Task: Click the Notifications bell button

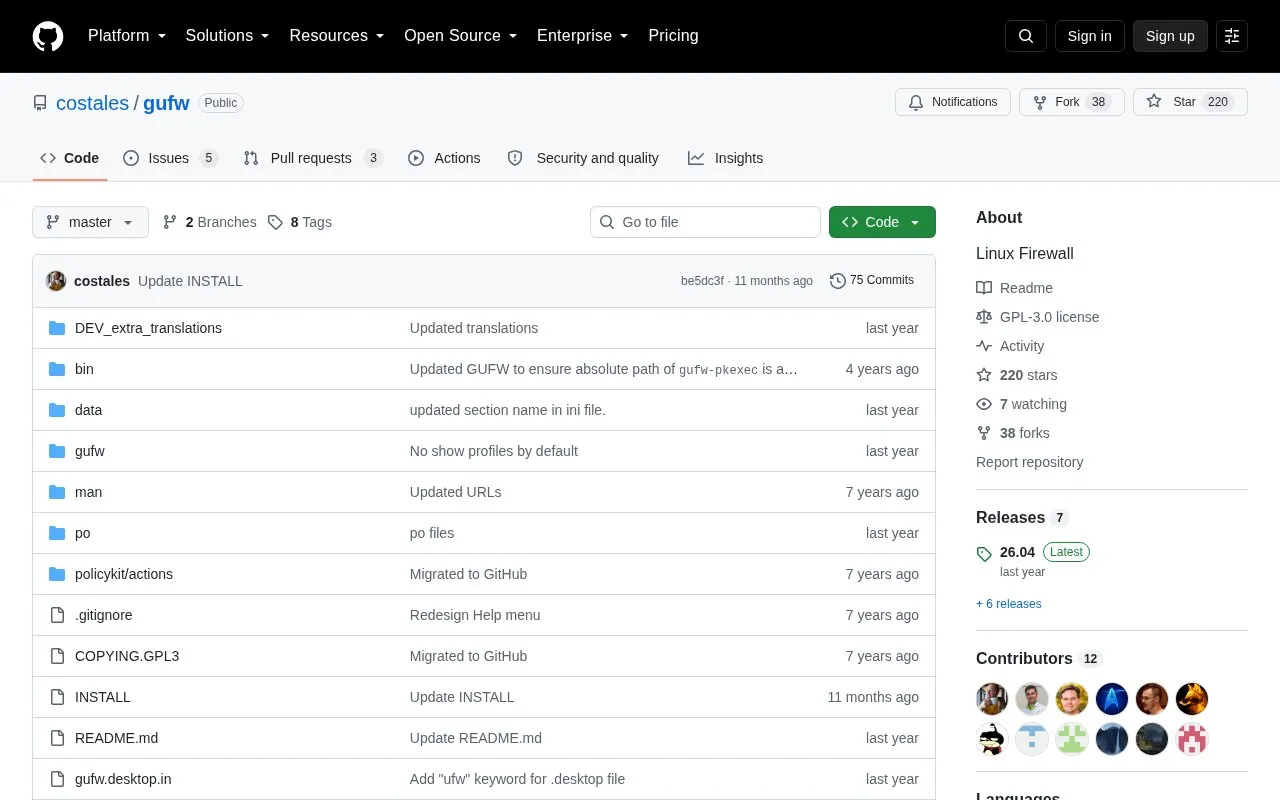Action: (953, 102)
